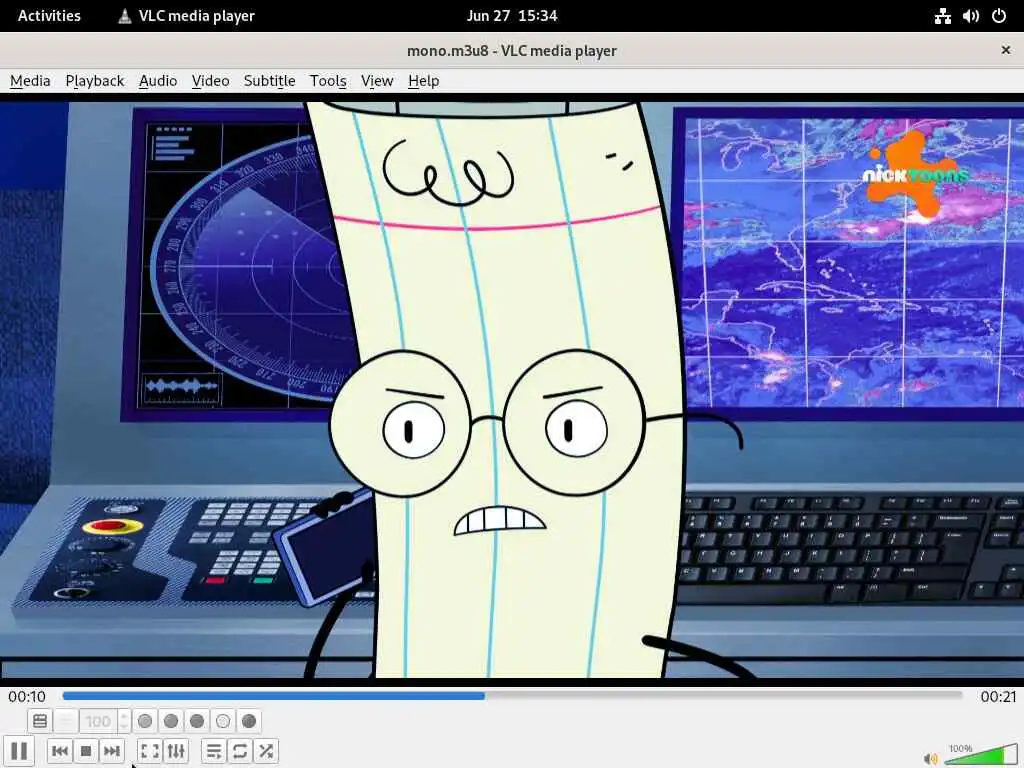Open the View menu

tap(377, 81)
